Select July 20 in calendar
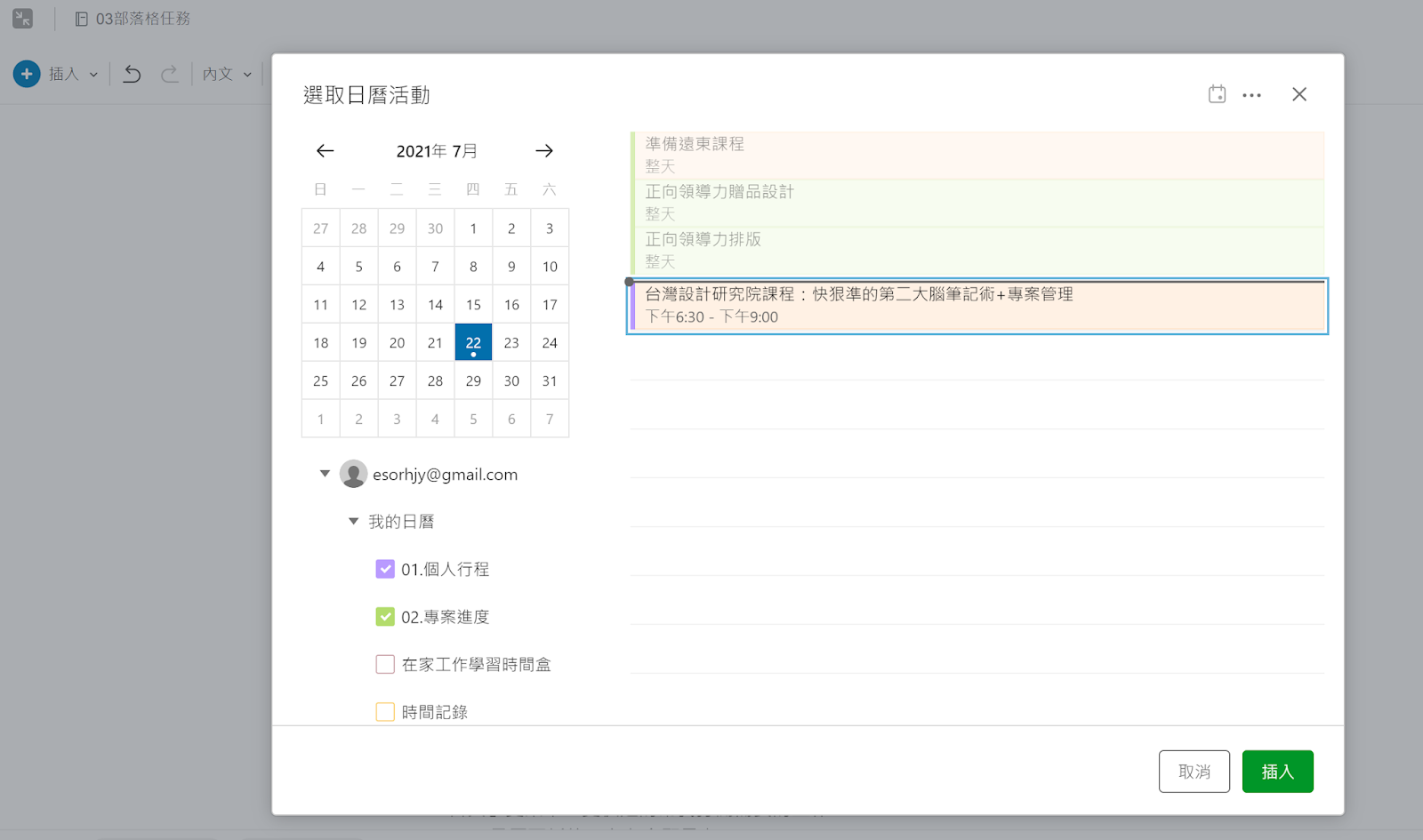1423x840 pixels. click(397, 343)
